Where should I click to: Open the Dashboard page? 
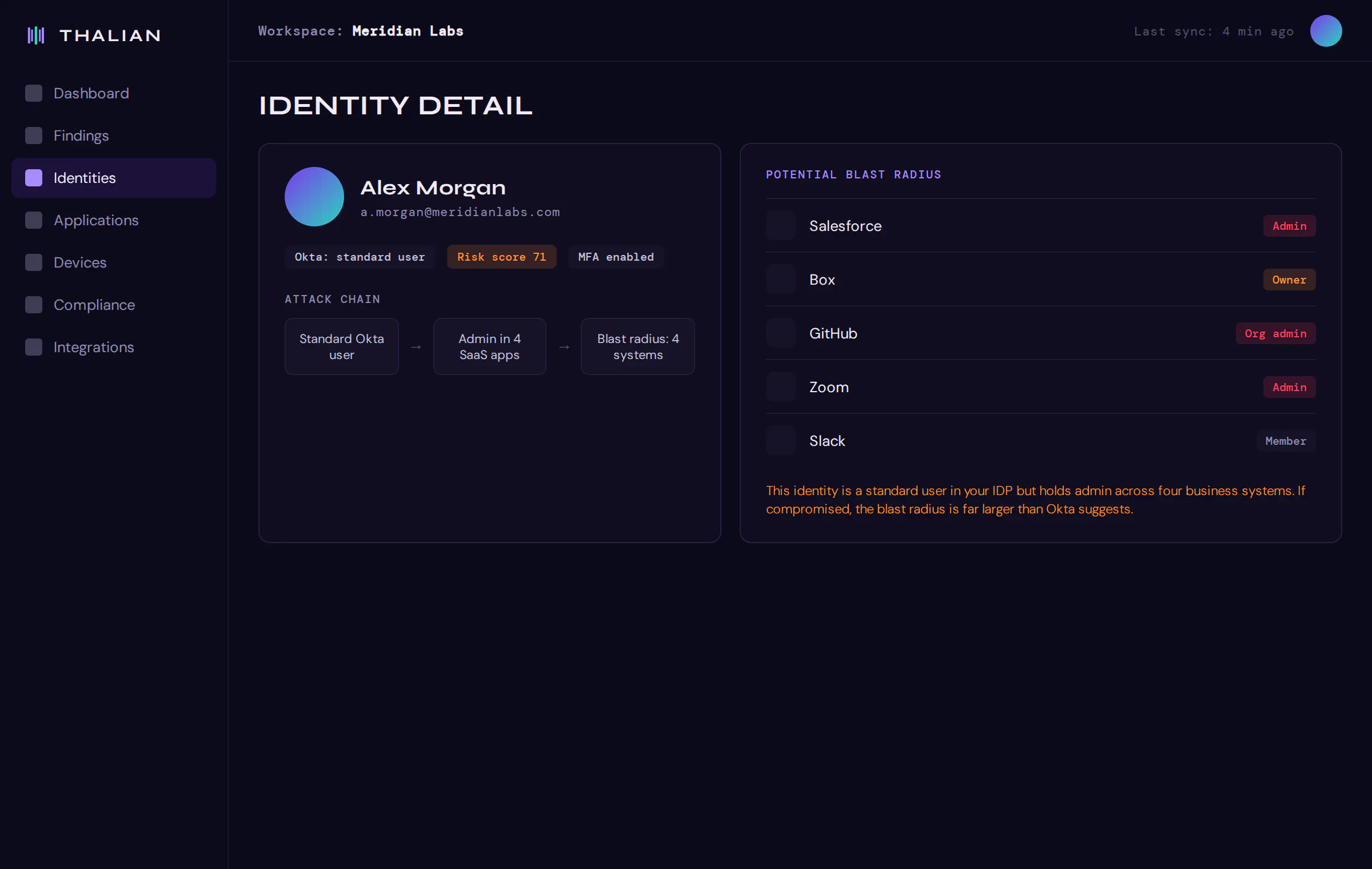114,93
